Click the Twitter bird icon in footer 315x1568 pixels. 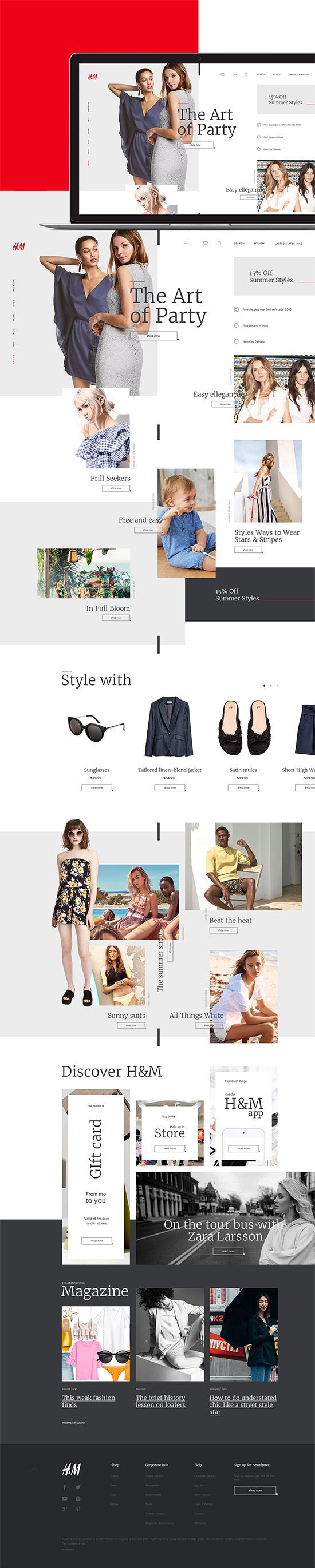78,1487
